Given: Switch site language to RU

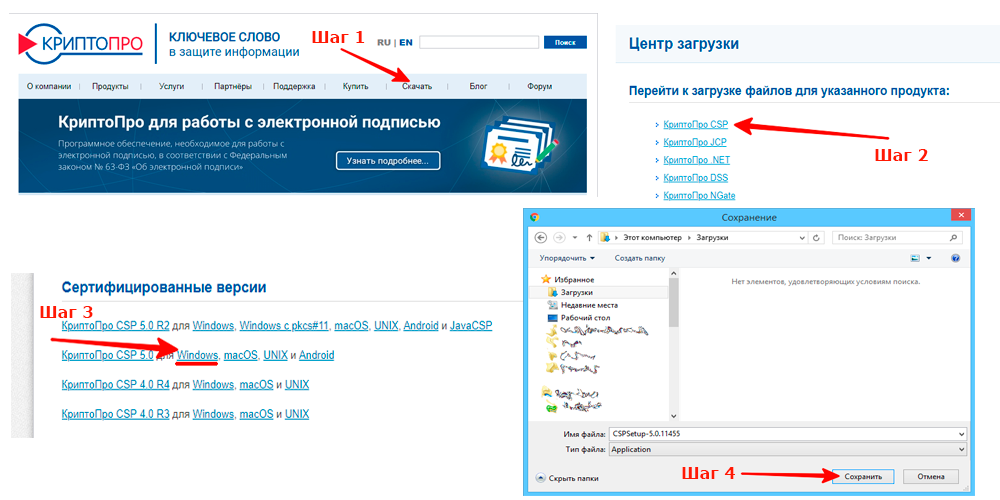Looking at the screenshot, I should coord(384,42).
